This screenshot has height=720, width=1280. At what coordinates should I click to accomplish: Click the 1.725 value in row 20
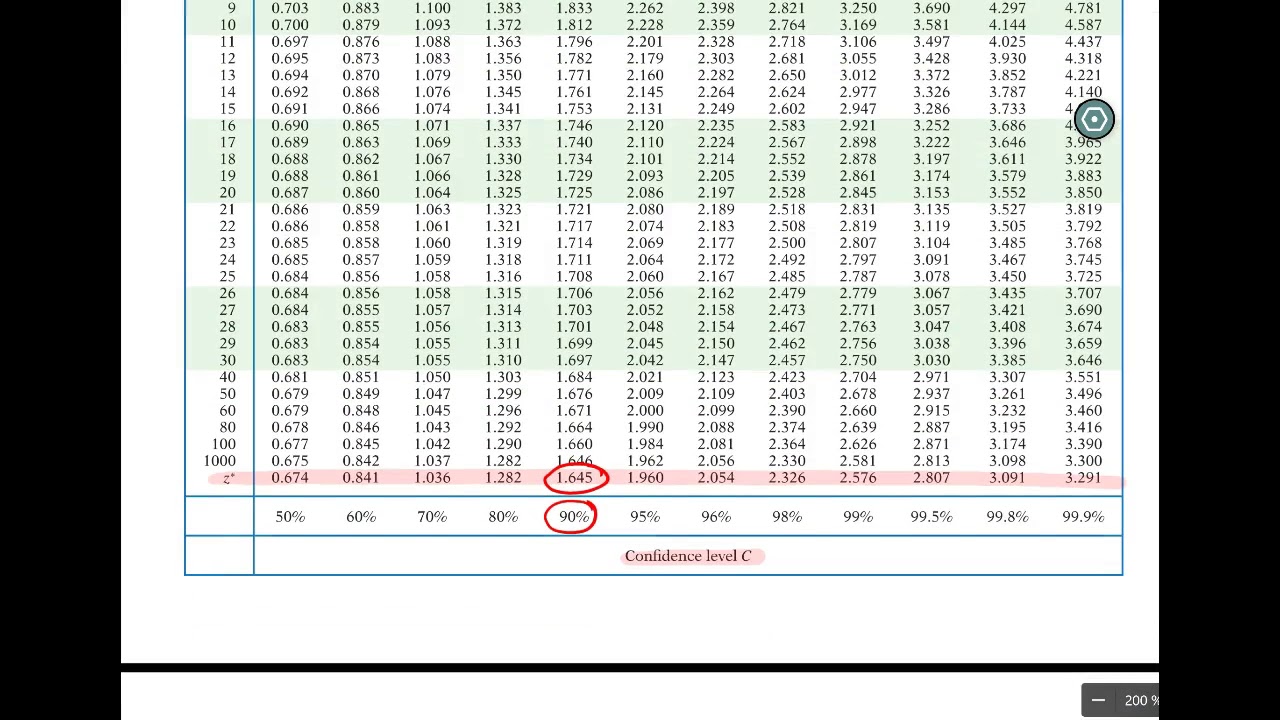tap(574, 193)
